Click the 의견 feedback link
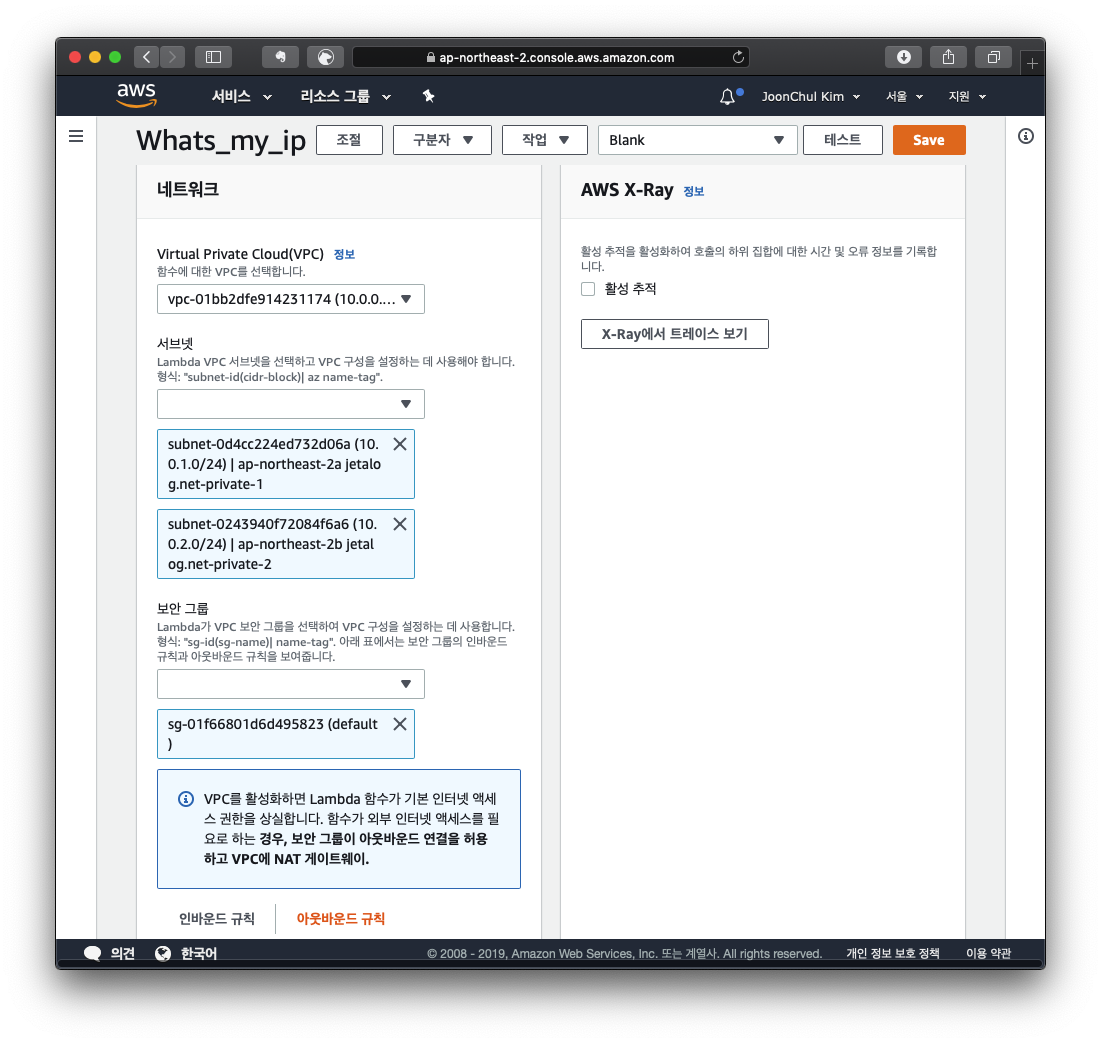 point(122,953)
